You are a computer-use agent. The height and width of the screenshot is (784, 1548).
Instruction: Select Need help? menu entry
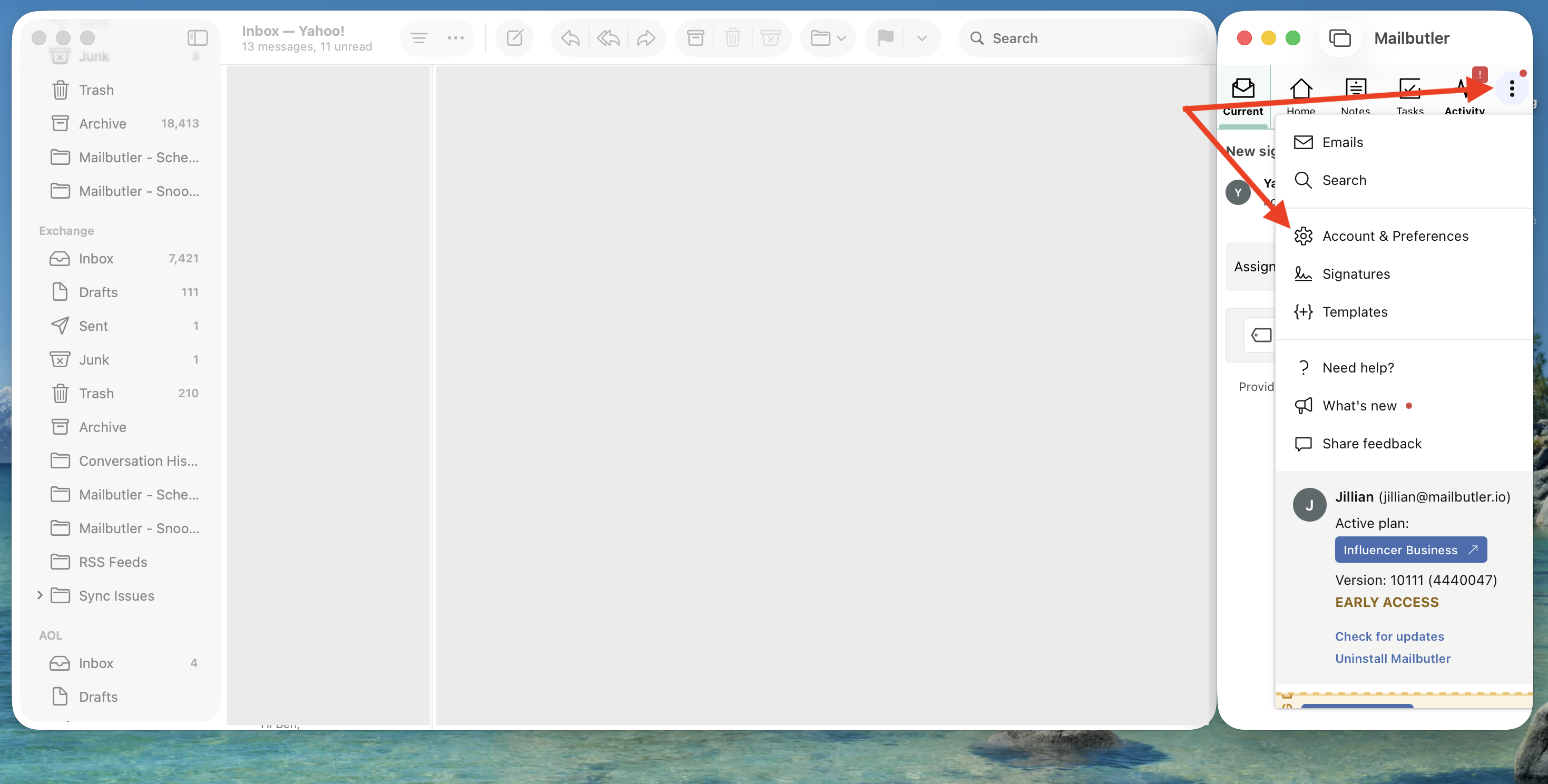pos(1404,368)
